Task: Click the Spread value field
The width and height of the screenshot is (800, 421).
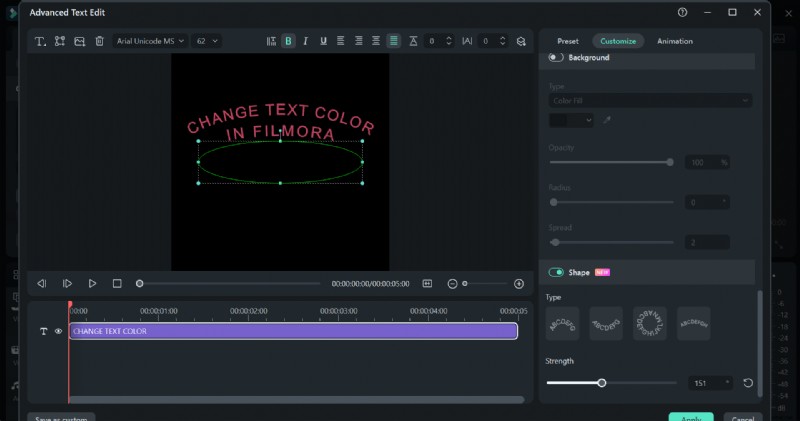Action: coord(707,242)
